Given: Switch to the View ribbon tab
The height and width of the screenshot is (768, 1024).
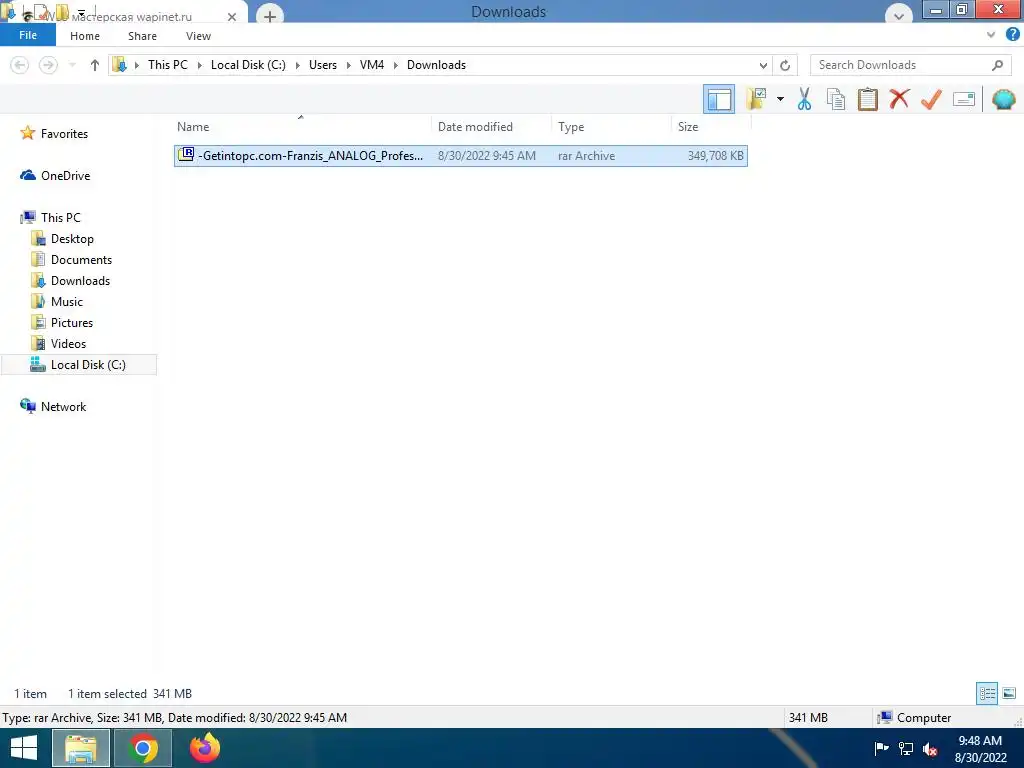Looking at the screenshot, I should [x=199, y=36].
